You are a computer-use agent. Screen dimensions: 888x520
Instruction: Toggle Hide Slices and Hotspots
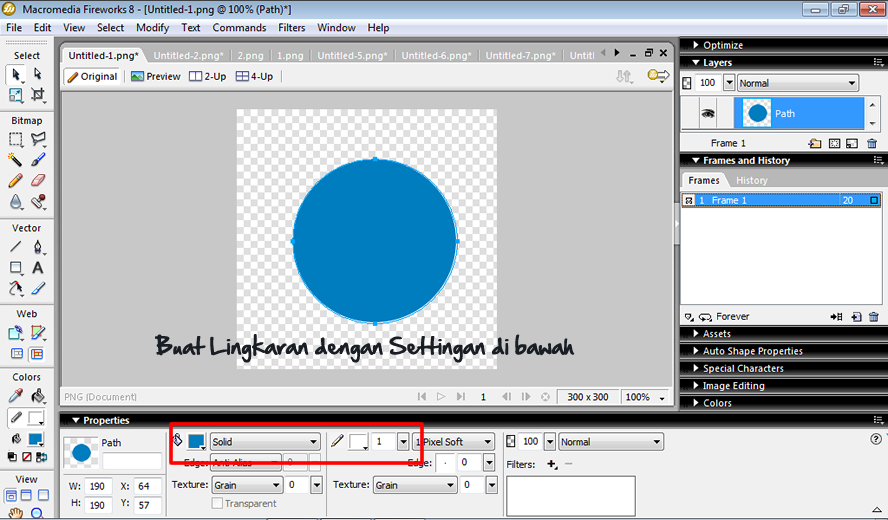pyautogui.click(x=17, y=354)
